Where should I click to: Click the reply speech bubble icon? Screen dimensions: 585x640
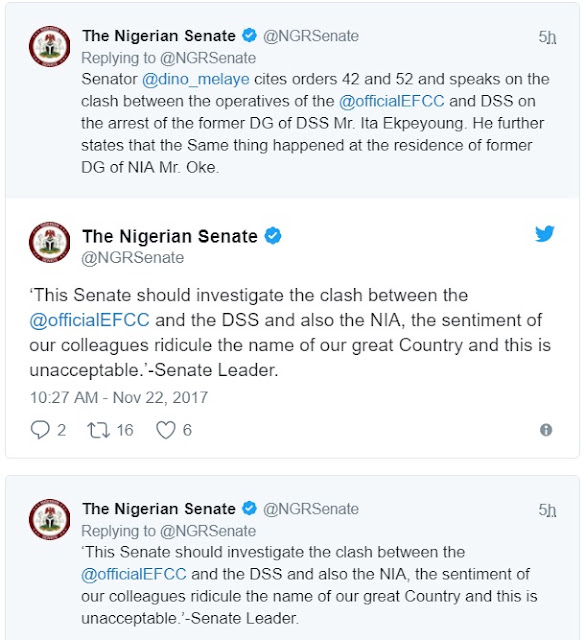pyautogui.click(x=40, y=430)
